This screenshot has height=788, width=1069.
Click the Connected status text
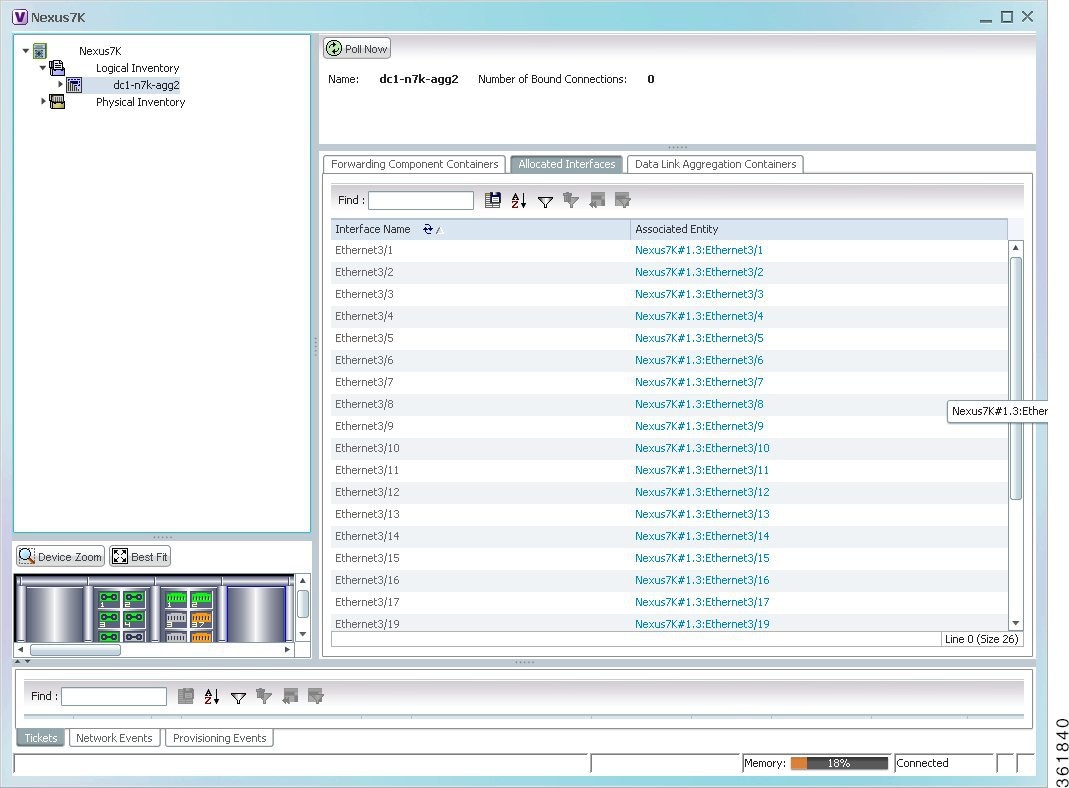coord(922,763)
